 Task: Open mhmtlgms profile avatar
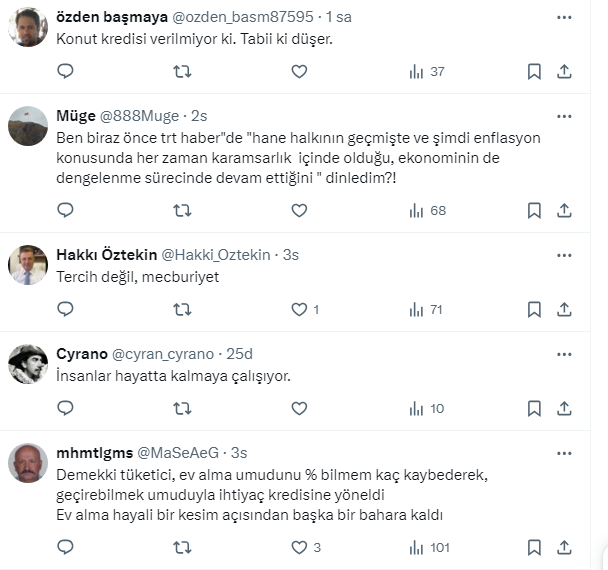click(28, 463)
